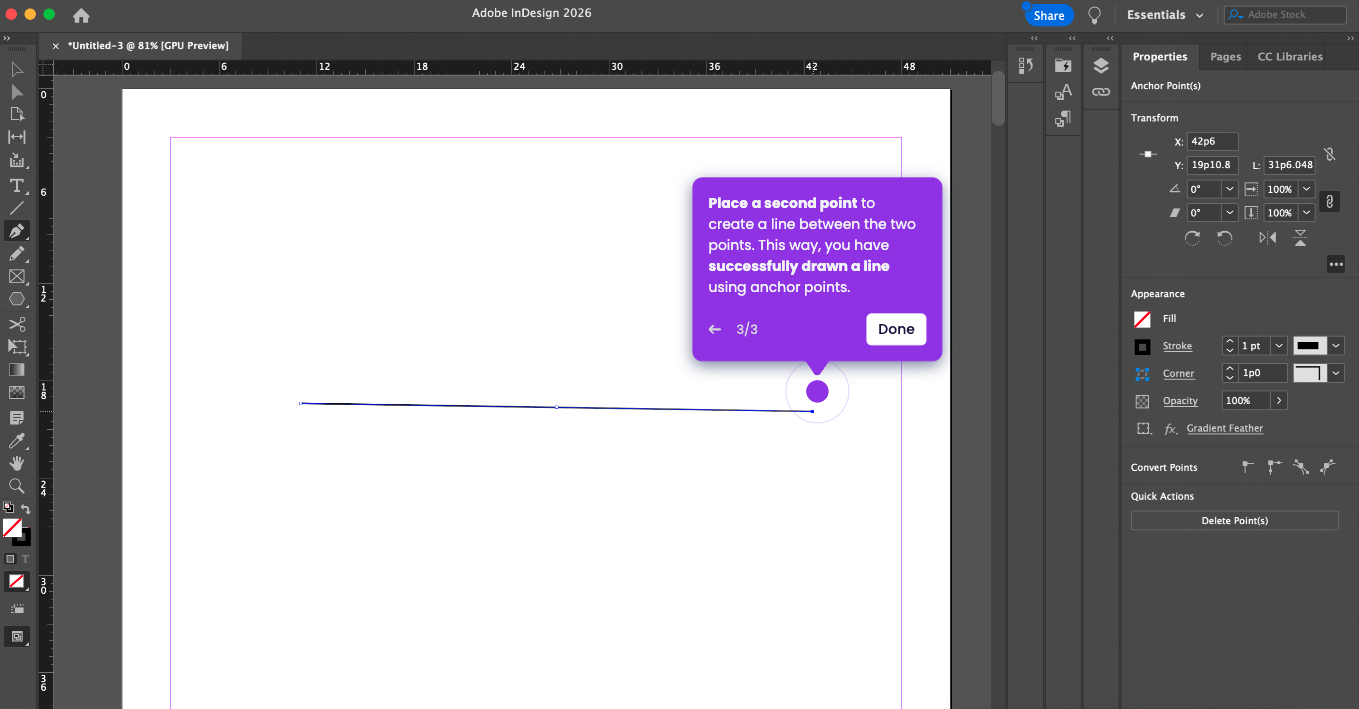Choose the Eyedropper tool
1359x709 pixels.
pos(17,440)
